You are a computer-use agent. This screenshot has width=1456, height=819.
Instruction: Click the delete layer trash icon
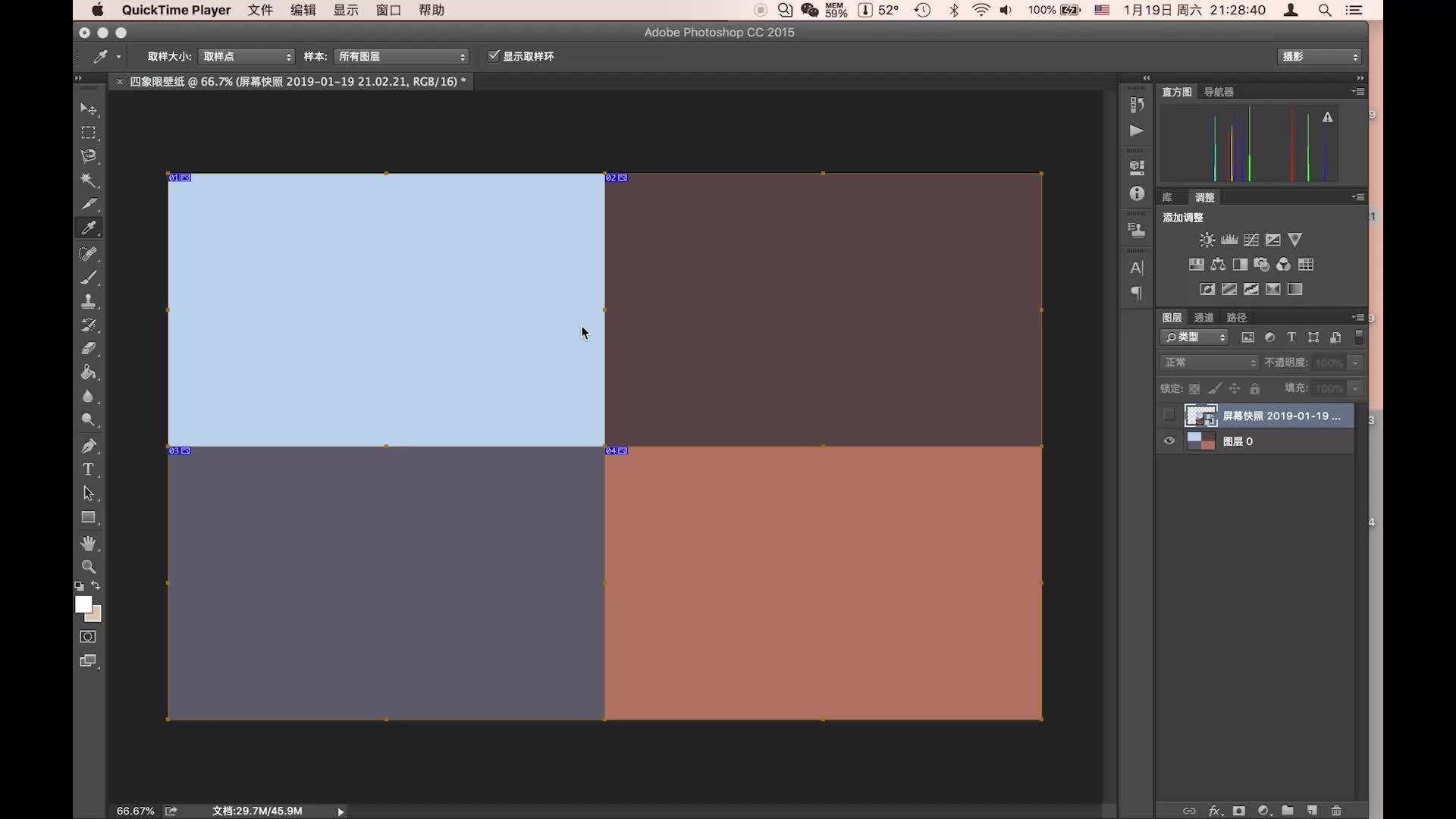tap(1336, 811)
